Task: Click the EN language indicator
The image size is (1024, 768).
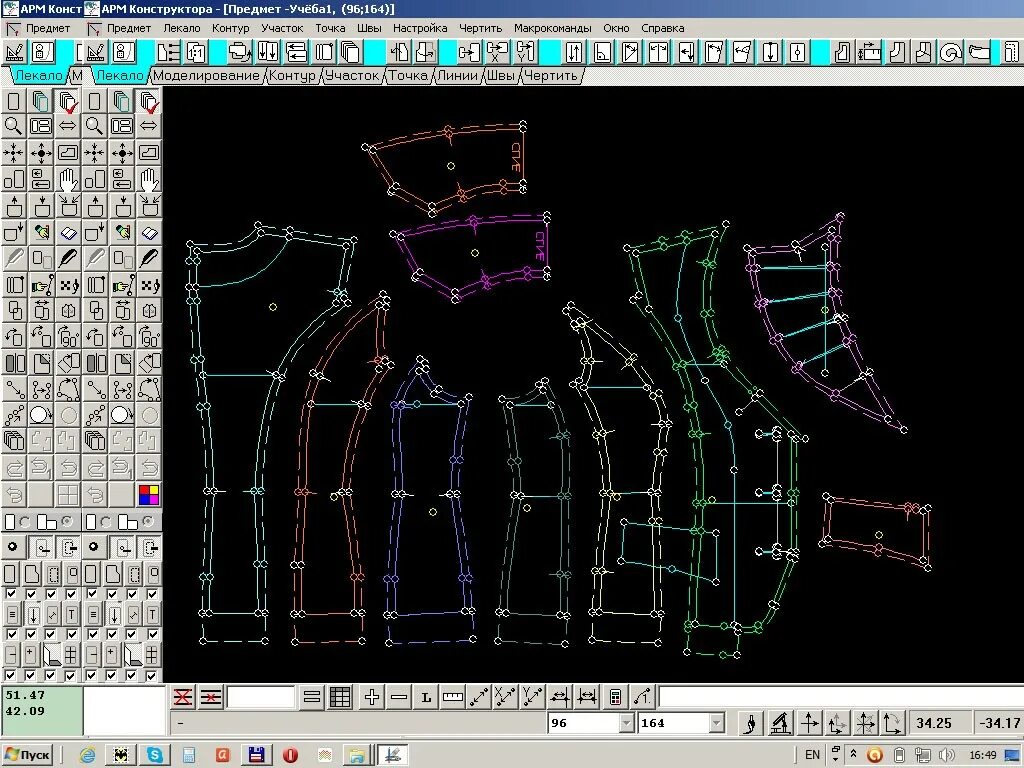Action: point(812,755)
